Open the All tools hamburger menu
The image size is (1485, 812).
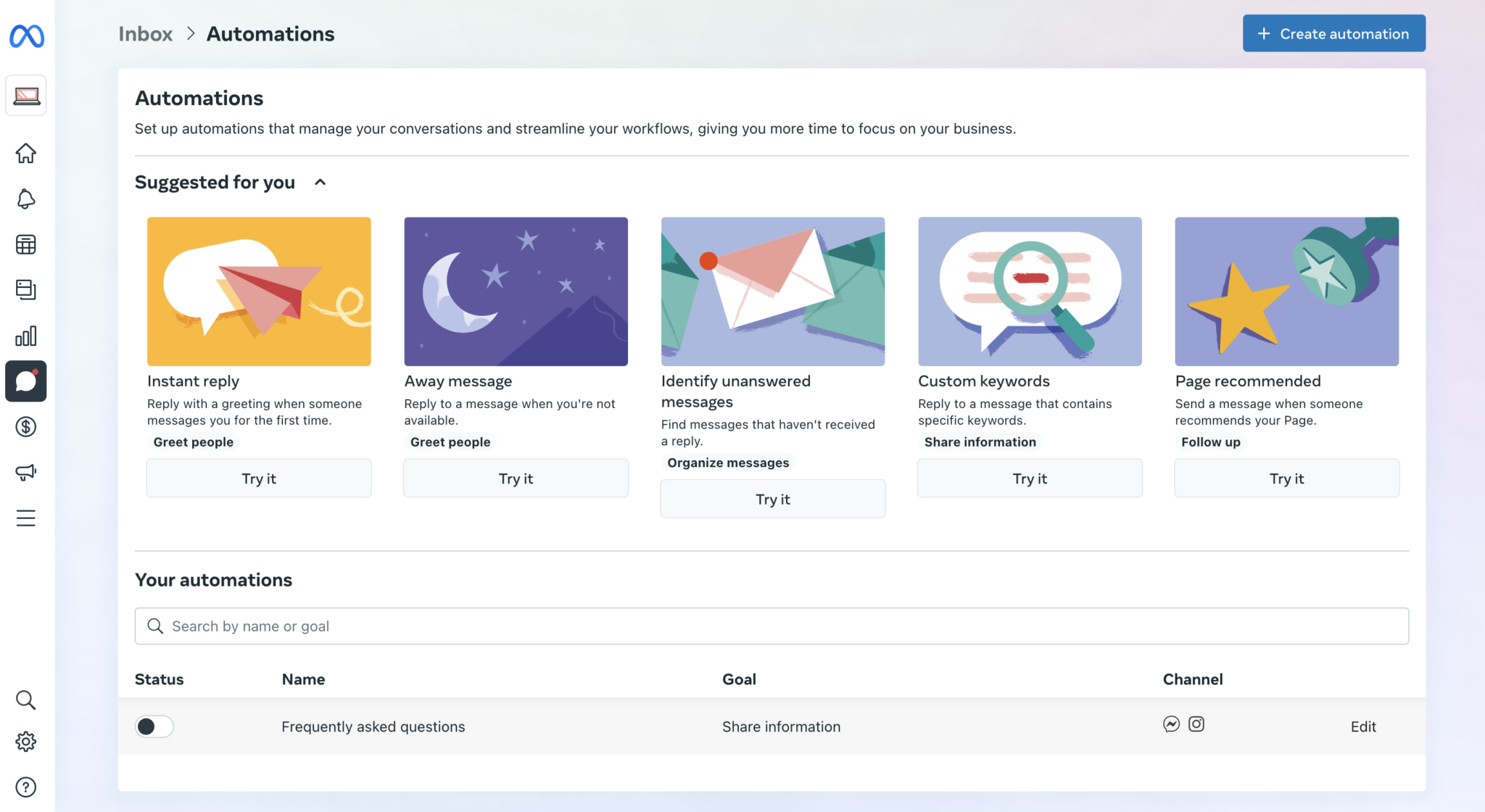pos(26,518)
